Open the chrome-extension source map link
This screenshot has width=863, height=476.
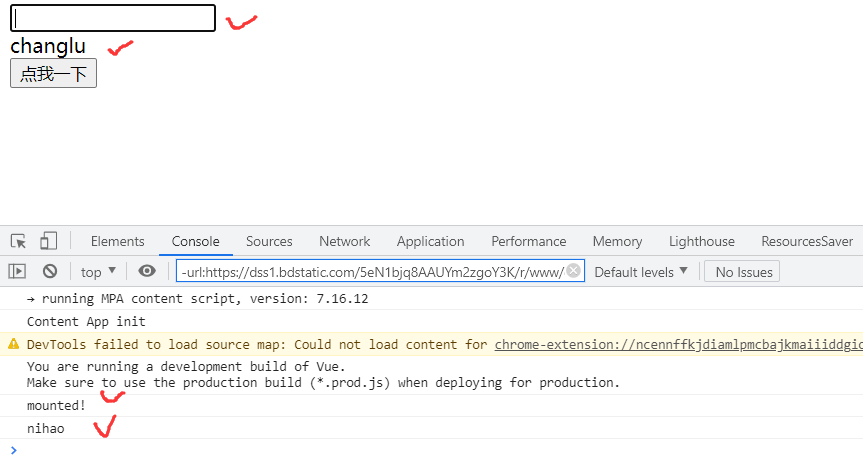coord(678,344)
